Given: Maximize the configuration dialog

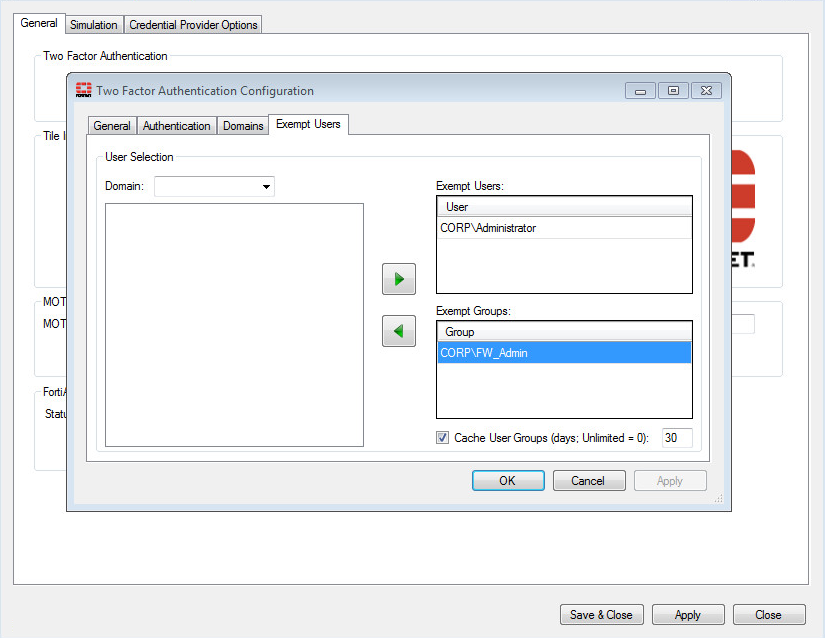Looking at the screenshot, I should [673, 90].
